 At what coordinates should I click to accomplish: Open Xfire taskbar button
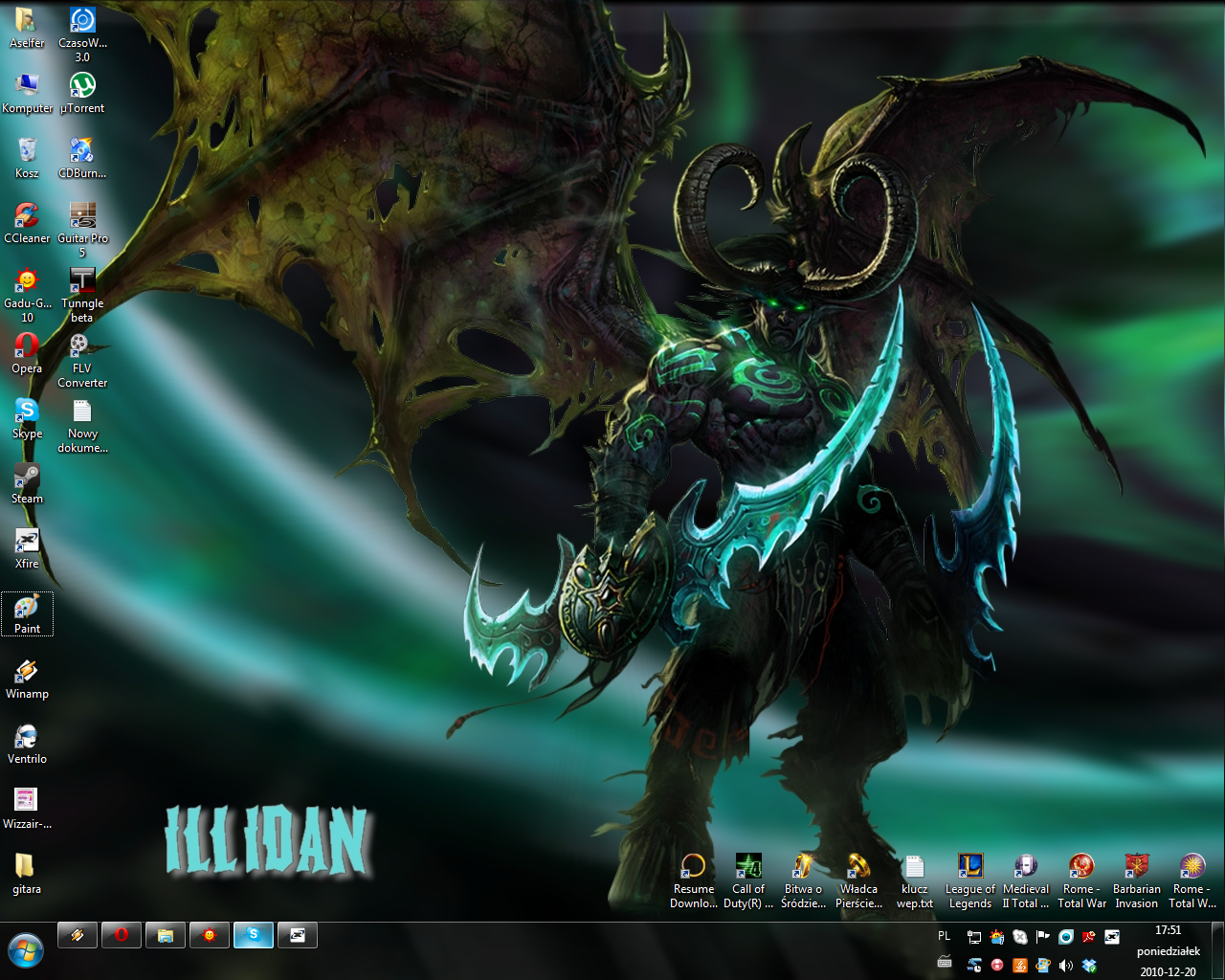click(298, 935)
